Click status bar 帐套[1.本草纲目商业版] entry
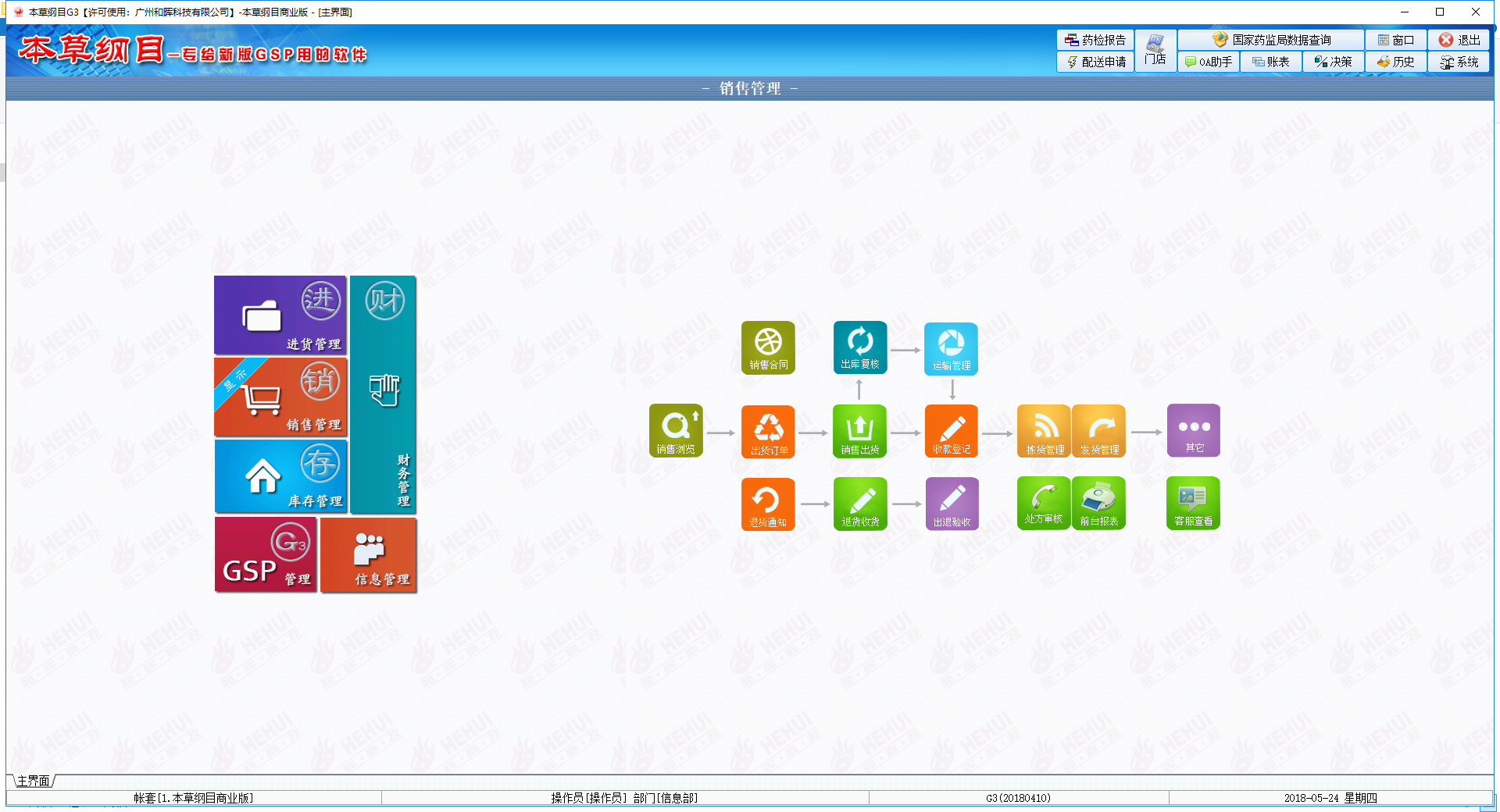The image size is (1500, 812). coord(194,798)
